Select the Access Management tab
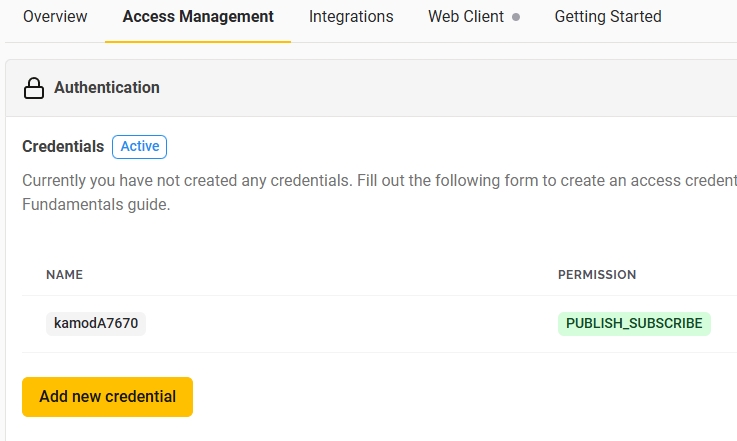The image size is (737, 441). click(x=198, y=17)
